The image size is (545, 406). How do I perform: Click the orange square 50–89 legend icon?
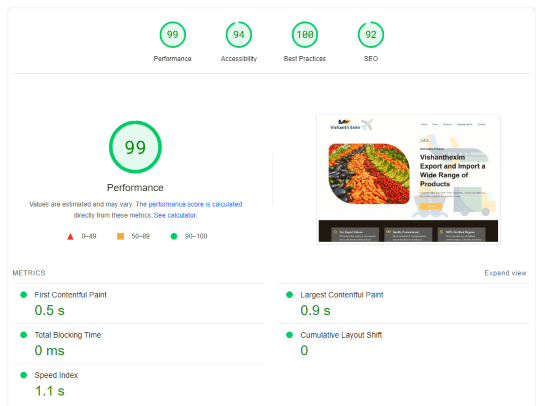point(120,236)
